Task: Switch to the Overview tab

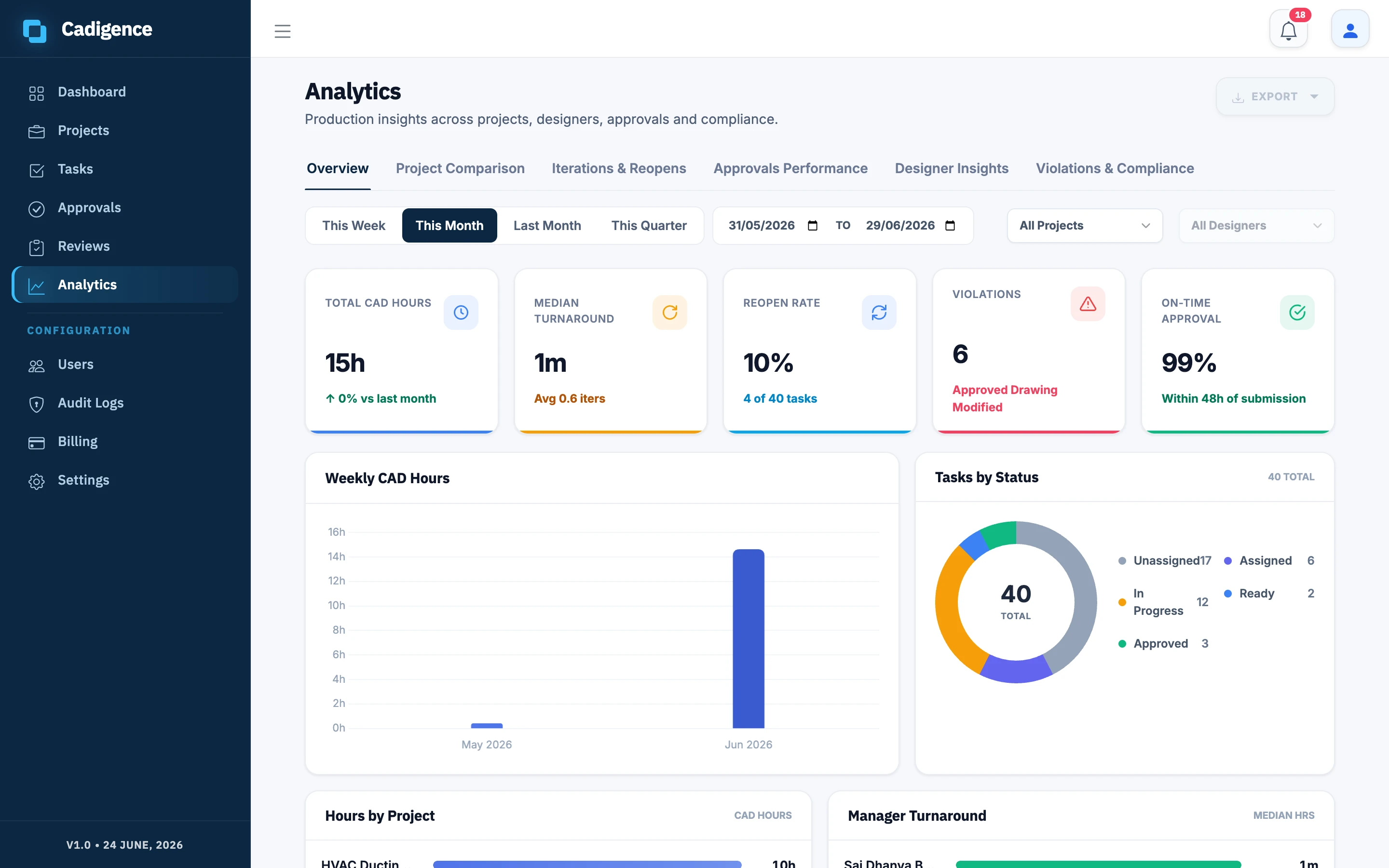Action: pyautogui.click(x=338, y=168)
